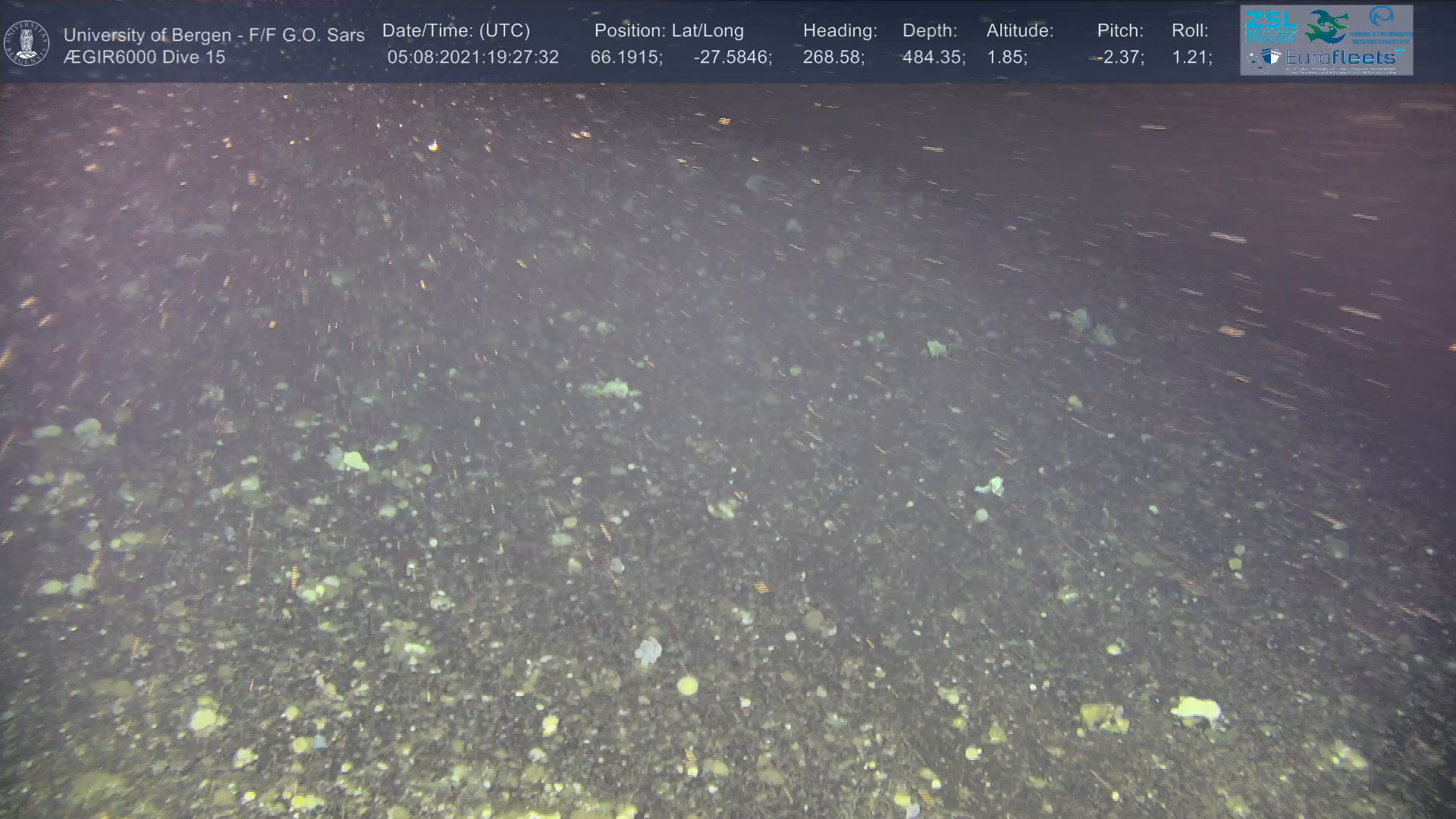The width and height of the screenshot is (1456, 819).
Task: Click the Depth value 484.35
Action: coord(934,58)
